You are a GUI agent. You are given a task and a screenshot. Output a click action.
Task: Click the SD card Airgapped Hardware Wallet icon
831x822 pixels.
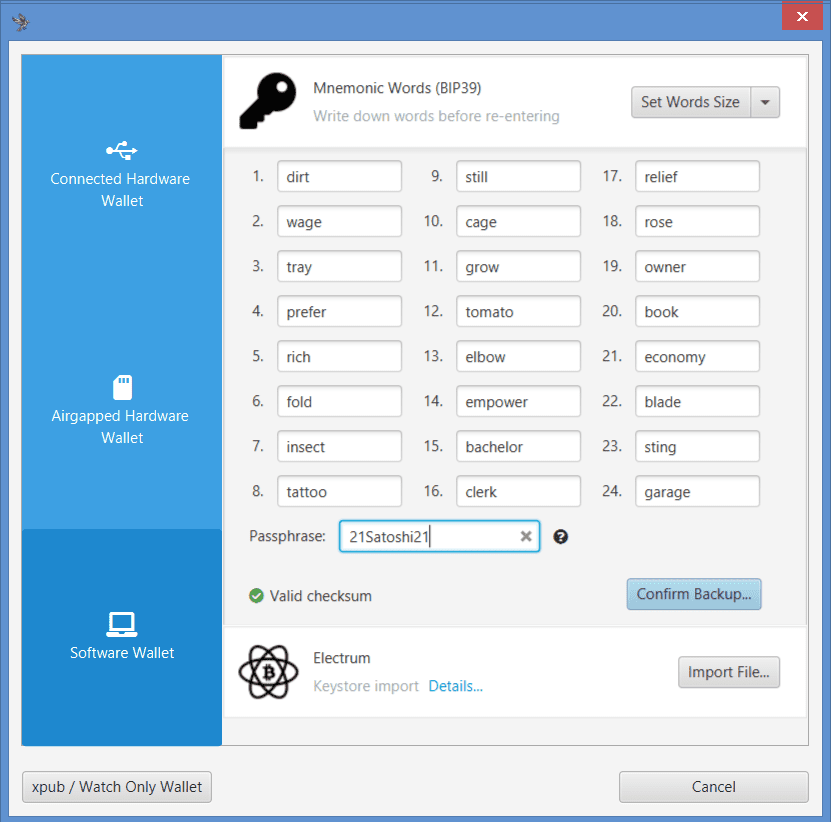point(122,387)
